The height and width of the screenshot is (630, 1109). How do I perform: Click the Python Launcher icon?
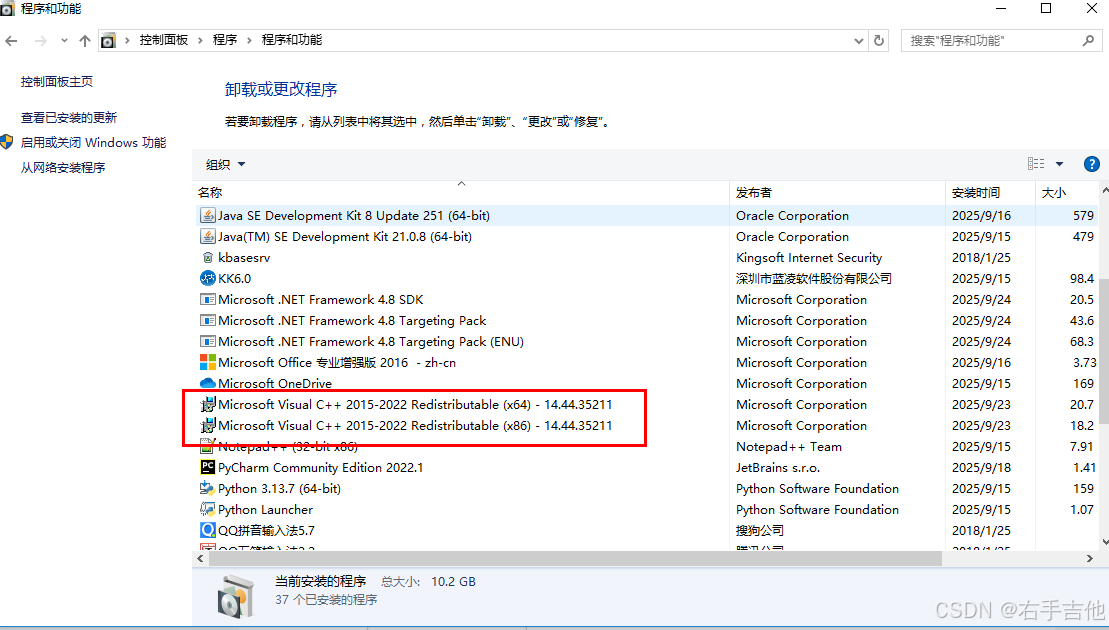pyautogui.click(x=207, y=510)
